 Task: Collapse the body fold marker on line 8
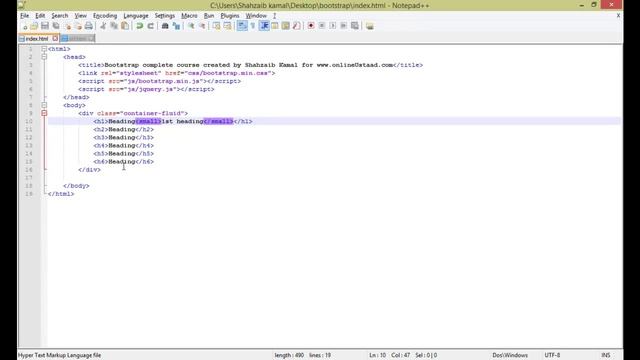click(x=44, y=105)
